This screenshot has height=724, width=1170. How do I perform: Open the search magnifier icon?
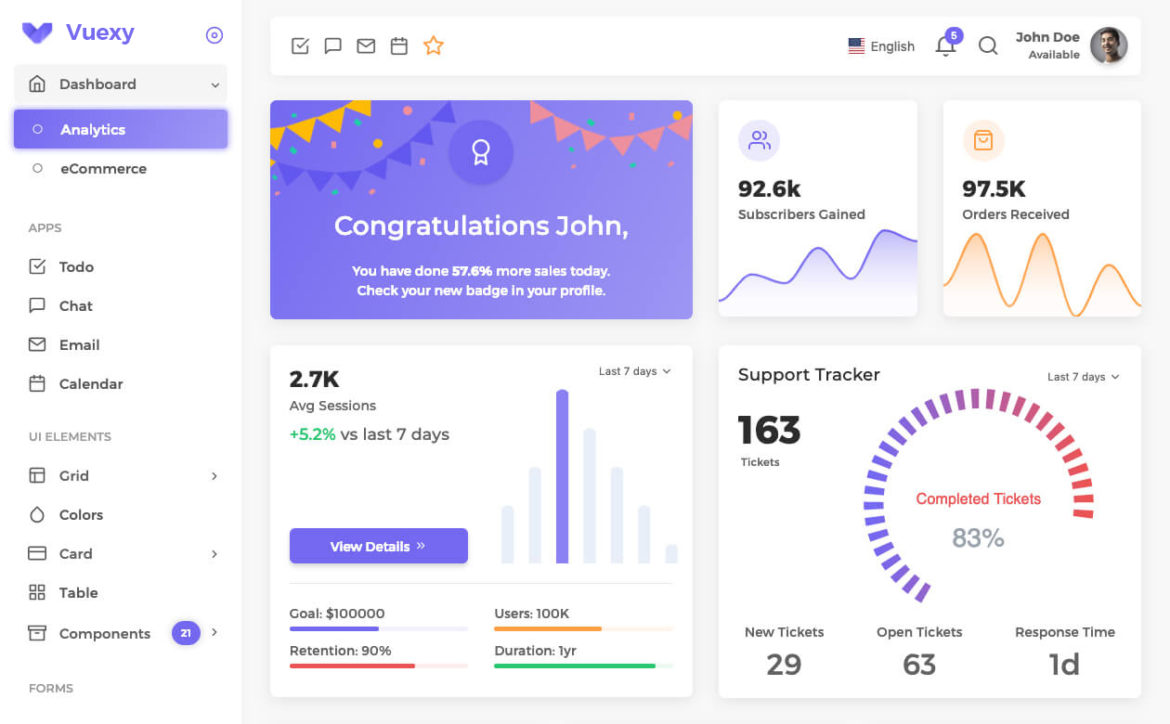[988, 46]
